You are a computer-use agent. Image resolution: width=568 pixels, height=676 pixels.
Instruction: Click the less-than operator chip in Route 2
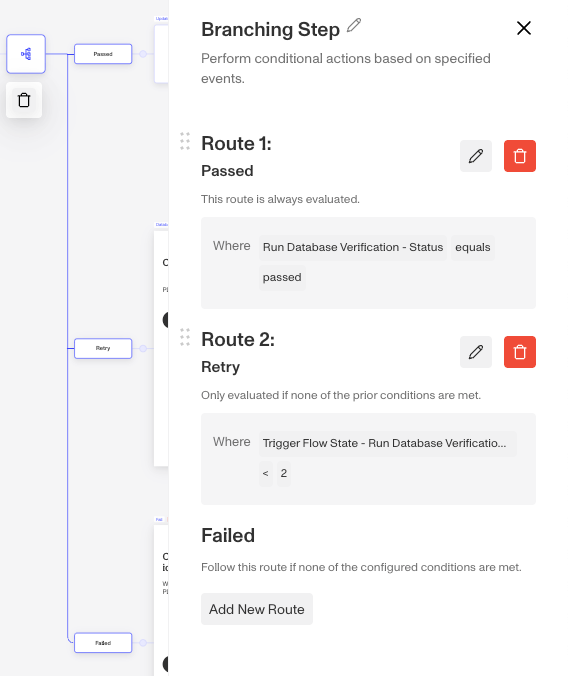pos(266,473)
